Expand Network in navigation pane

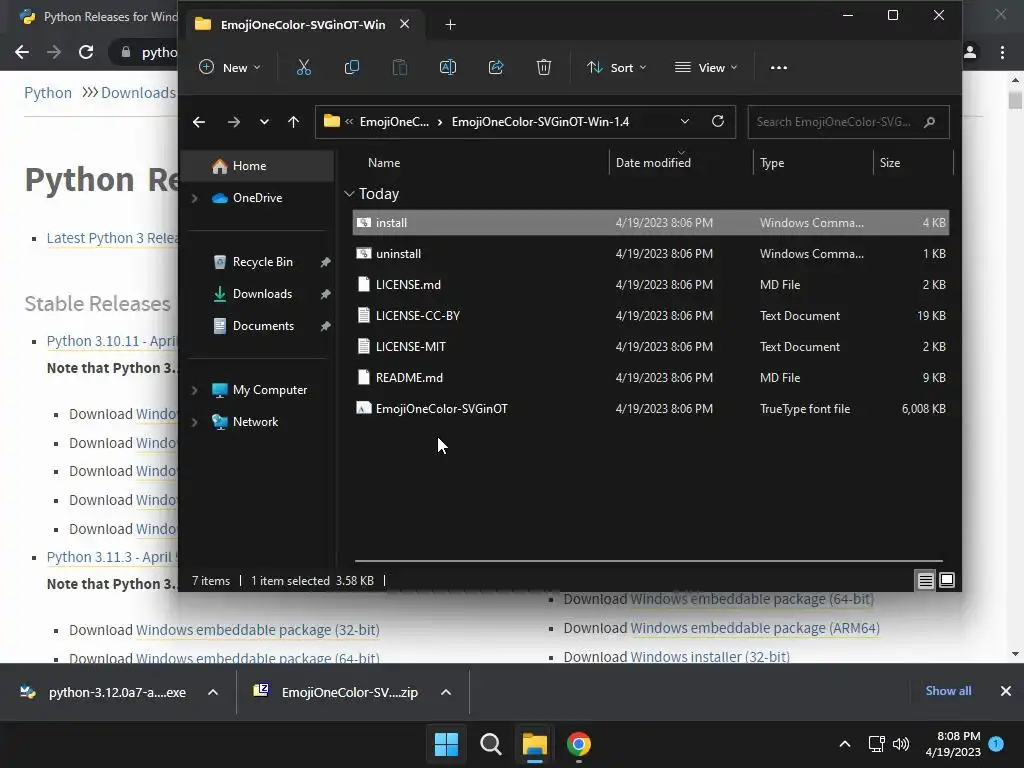[195, 422]
